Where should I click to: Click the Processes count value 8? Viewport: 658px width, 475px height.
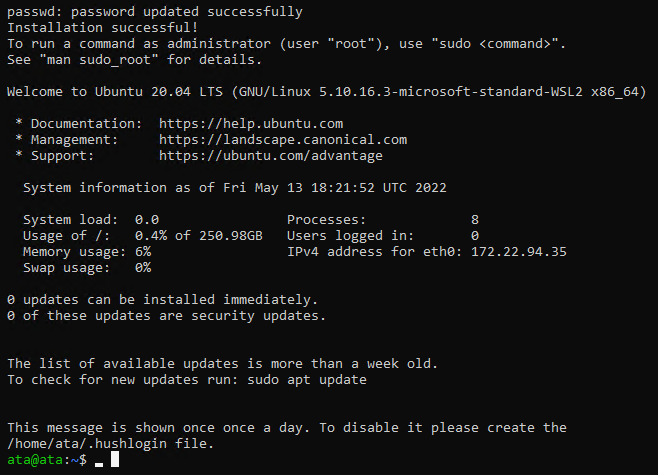(x=475, y=220)
